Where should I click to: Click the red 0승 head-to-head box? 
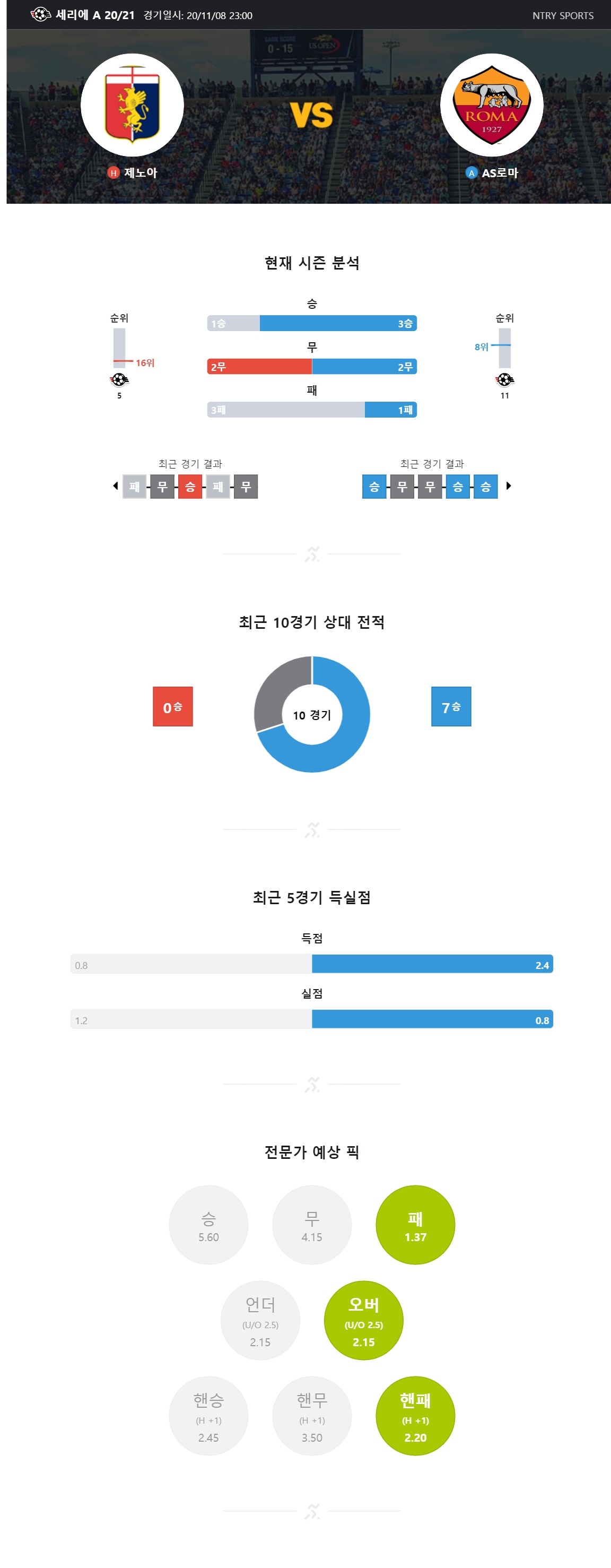pyautogui.click(x=173, y=707)
